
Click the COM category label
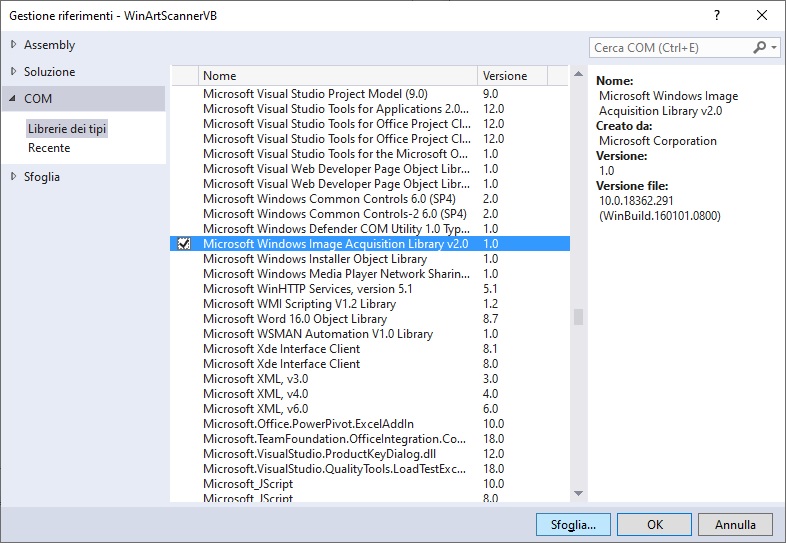click(x=38, y=98)
